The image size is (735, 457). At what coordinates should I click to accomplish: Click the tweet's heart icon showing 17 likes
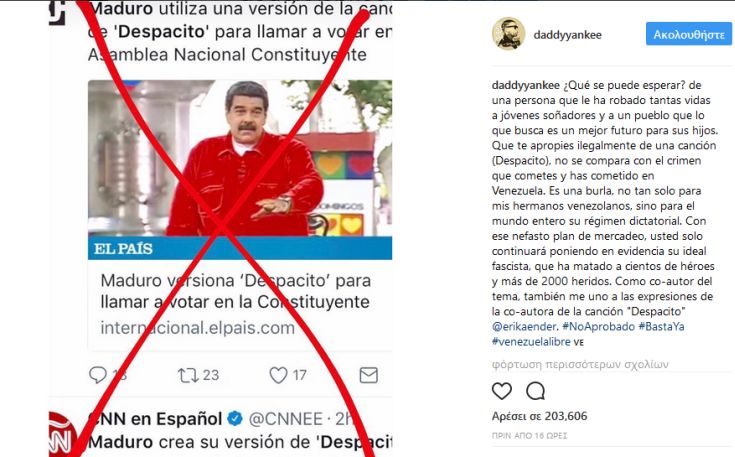[x=278, y=375]
